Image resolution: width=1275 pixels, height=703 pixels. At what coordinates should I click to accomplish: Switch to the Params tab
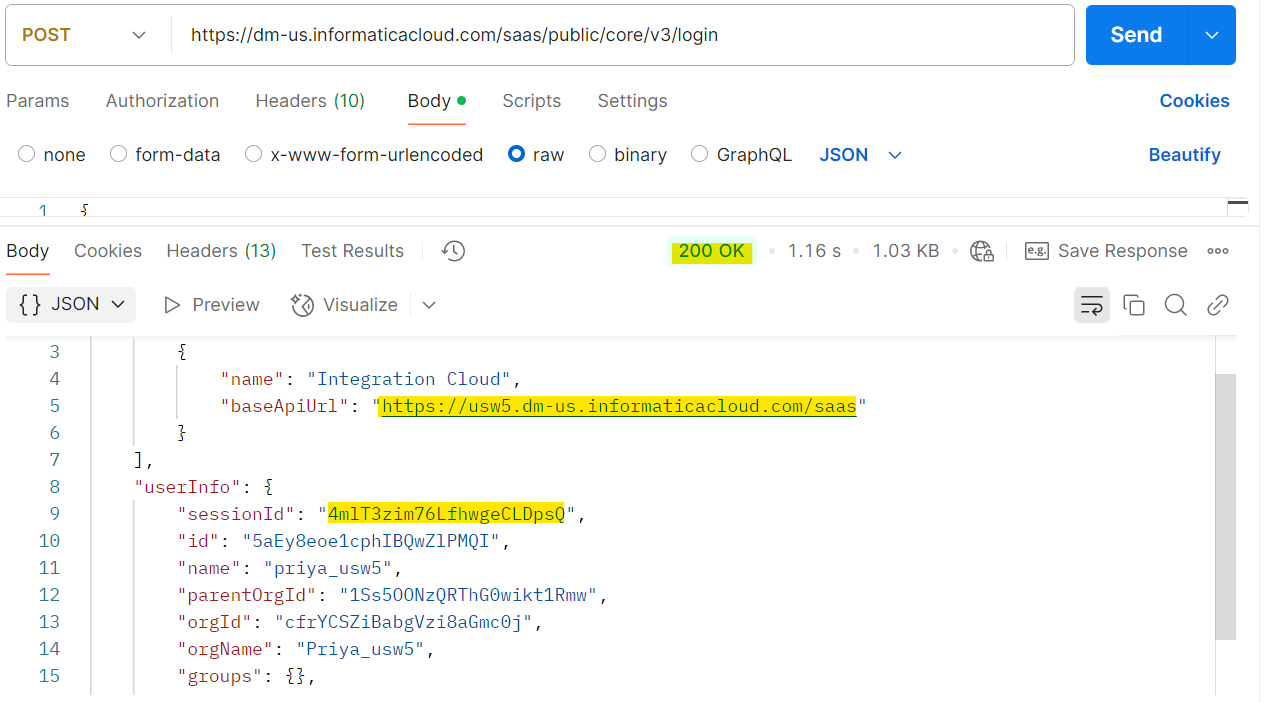tap(38, 101)
